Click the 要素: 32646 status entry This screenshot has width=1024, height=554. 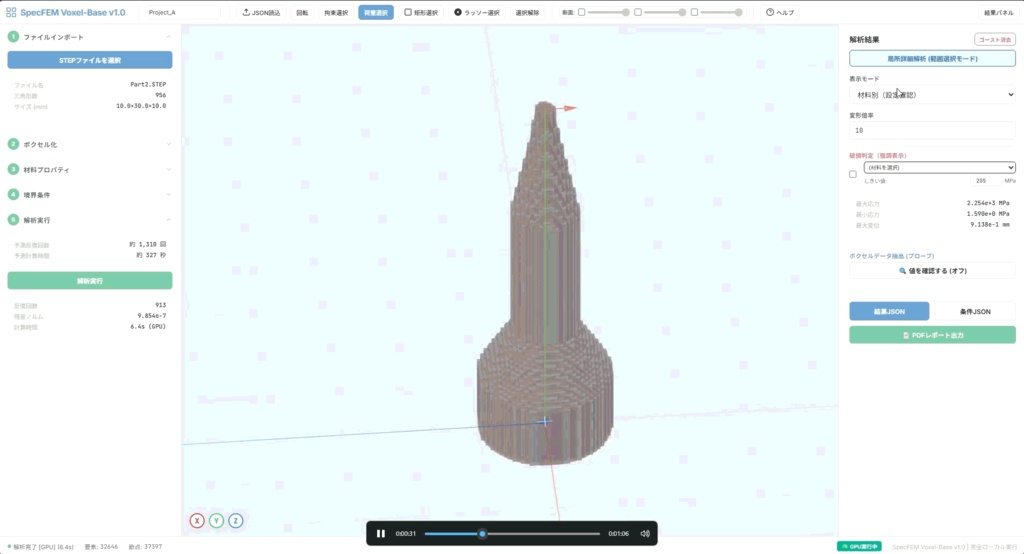point(101,547)
